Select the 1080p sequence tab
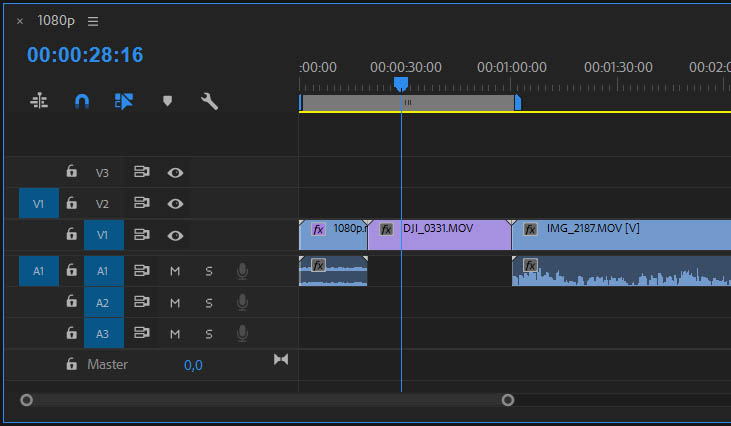The width and height of the screenshot is (731, 426). pyautogui.click(x=56, y=21)
